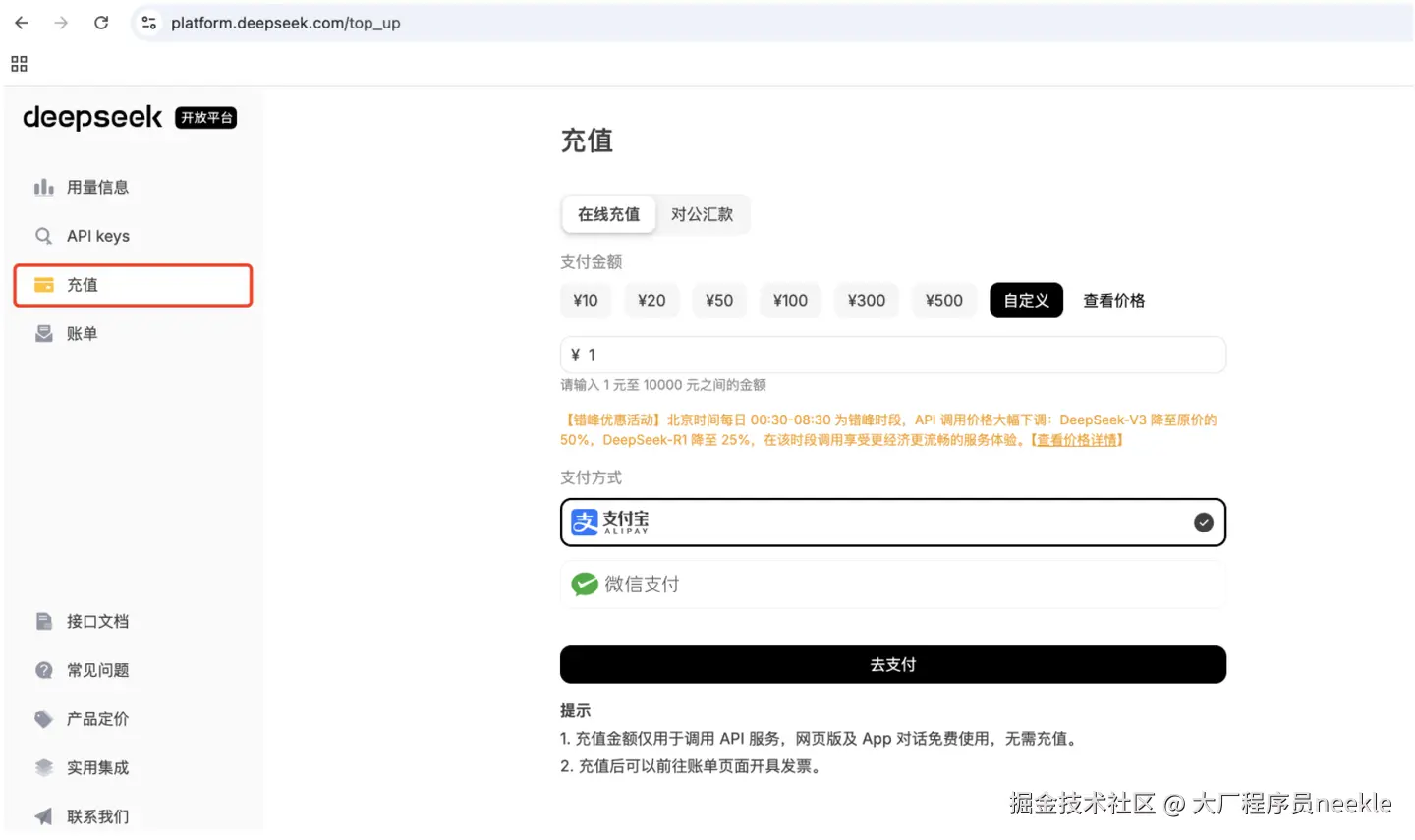
Task: Click the 联系我们 megaphone icon
Action: 44,816
